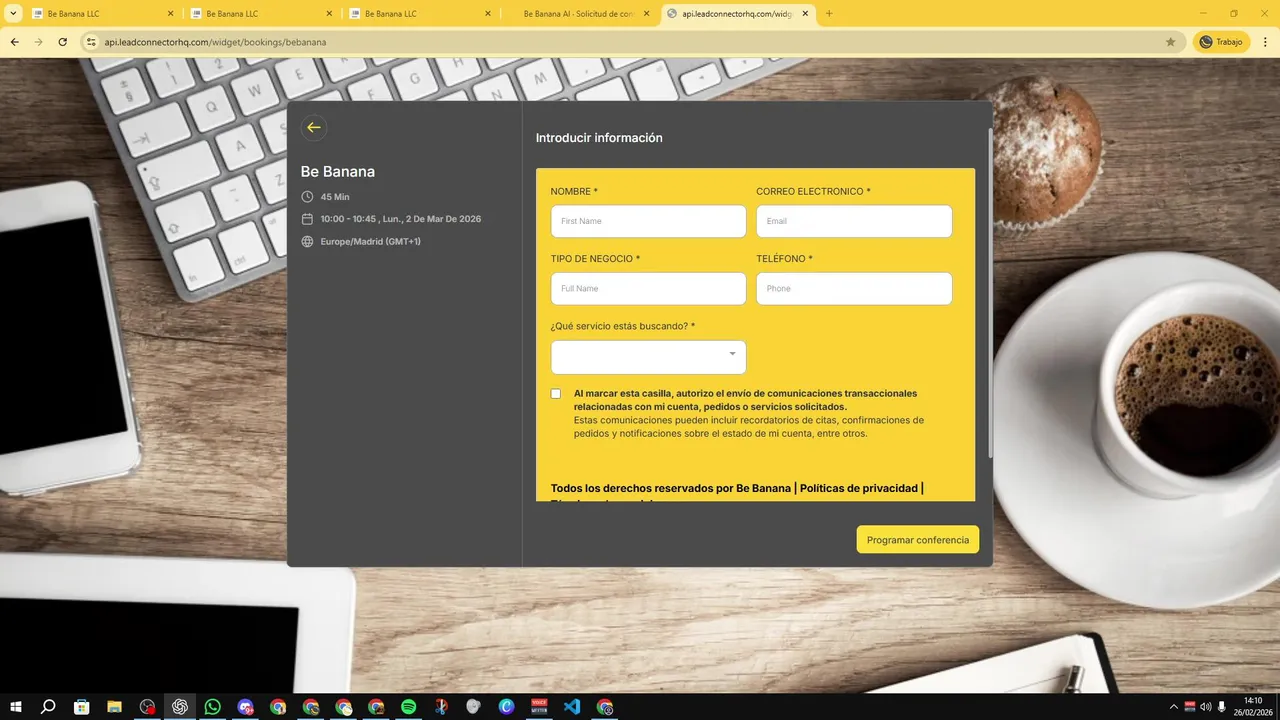Open Spotify from the taskbar
Screen dimensions: 1280x720
coord(408,706)
